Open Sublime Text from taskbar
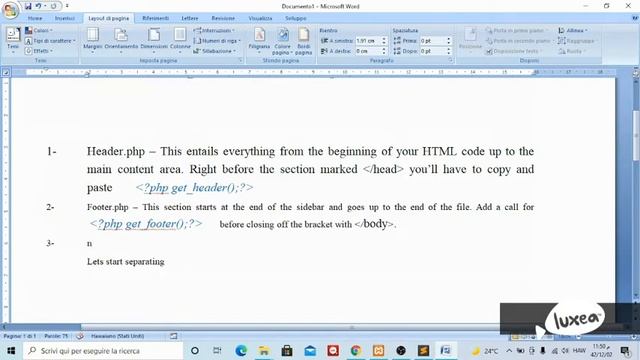Screen dimensions: 640x360 (x=423, y=351)
